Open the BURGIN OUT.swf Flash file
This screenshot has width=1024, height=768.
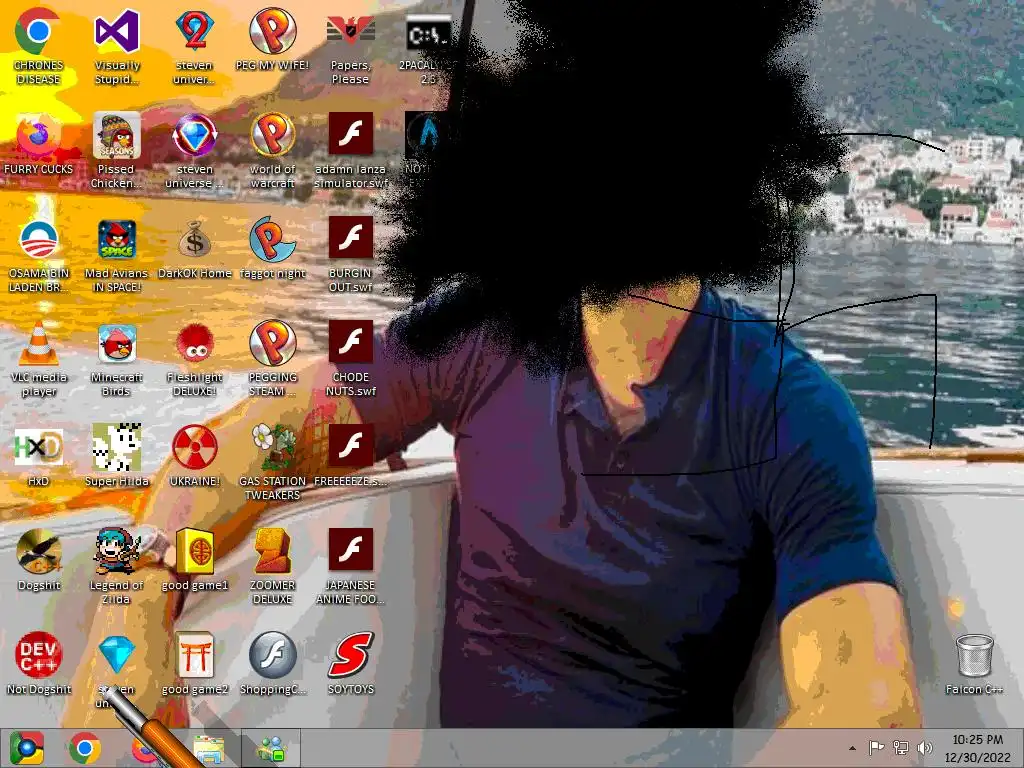click(351, 238)
